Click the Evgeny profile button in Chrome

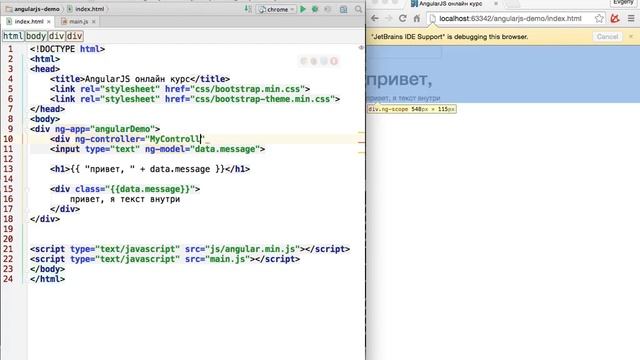tap(623, 2)
